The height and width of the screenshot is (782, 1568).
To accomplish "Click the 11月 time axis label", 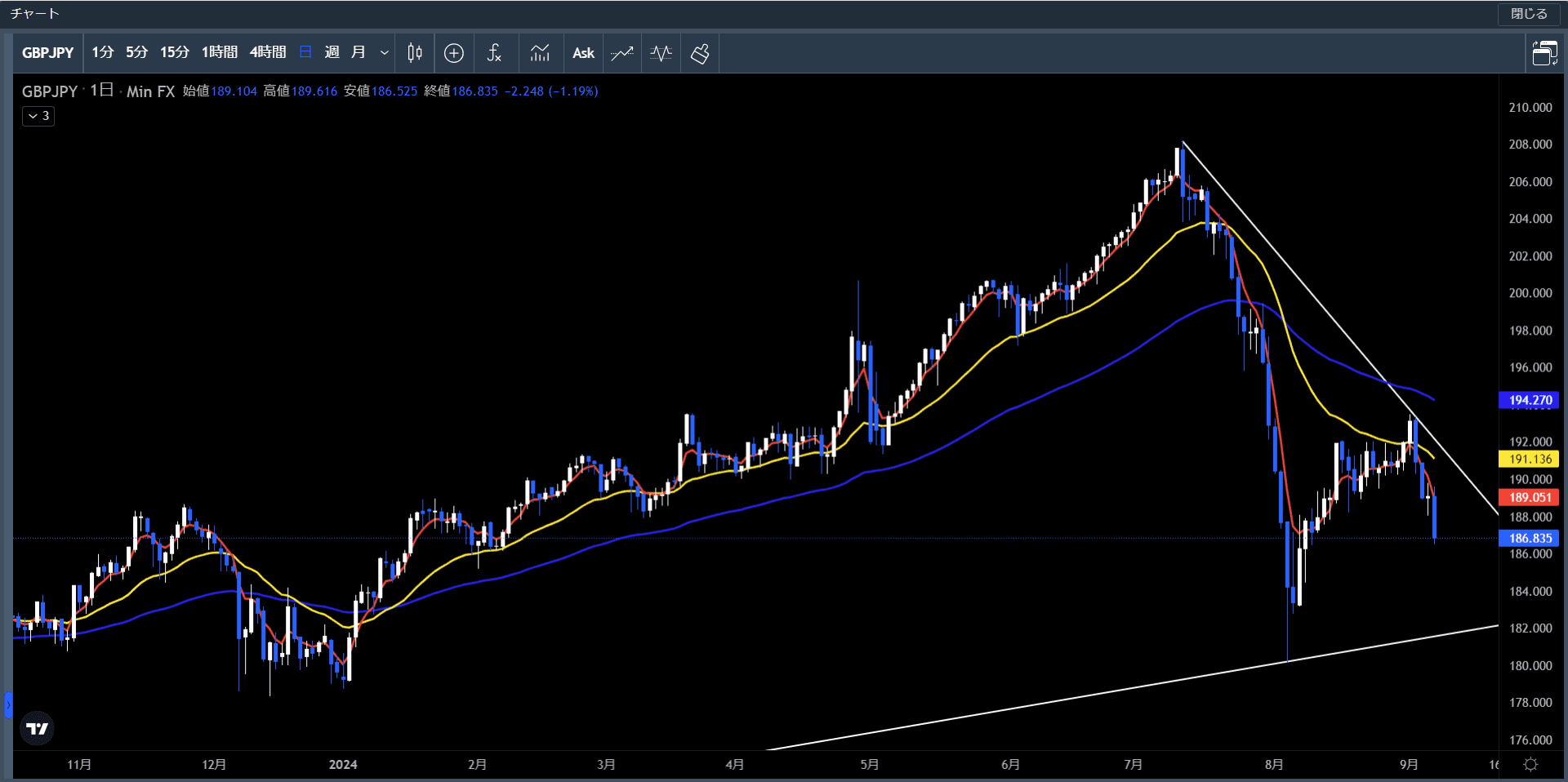I will coord(79,765).
